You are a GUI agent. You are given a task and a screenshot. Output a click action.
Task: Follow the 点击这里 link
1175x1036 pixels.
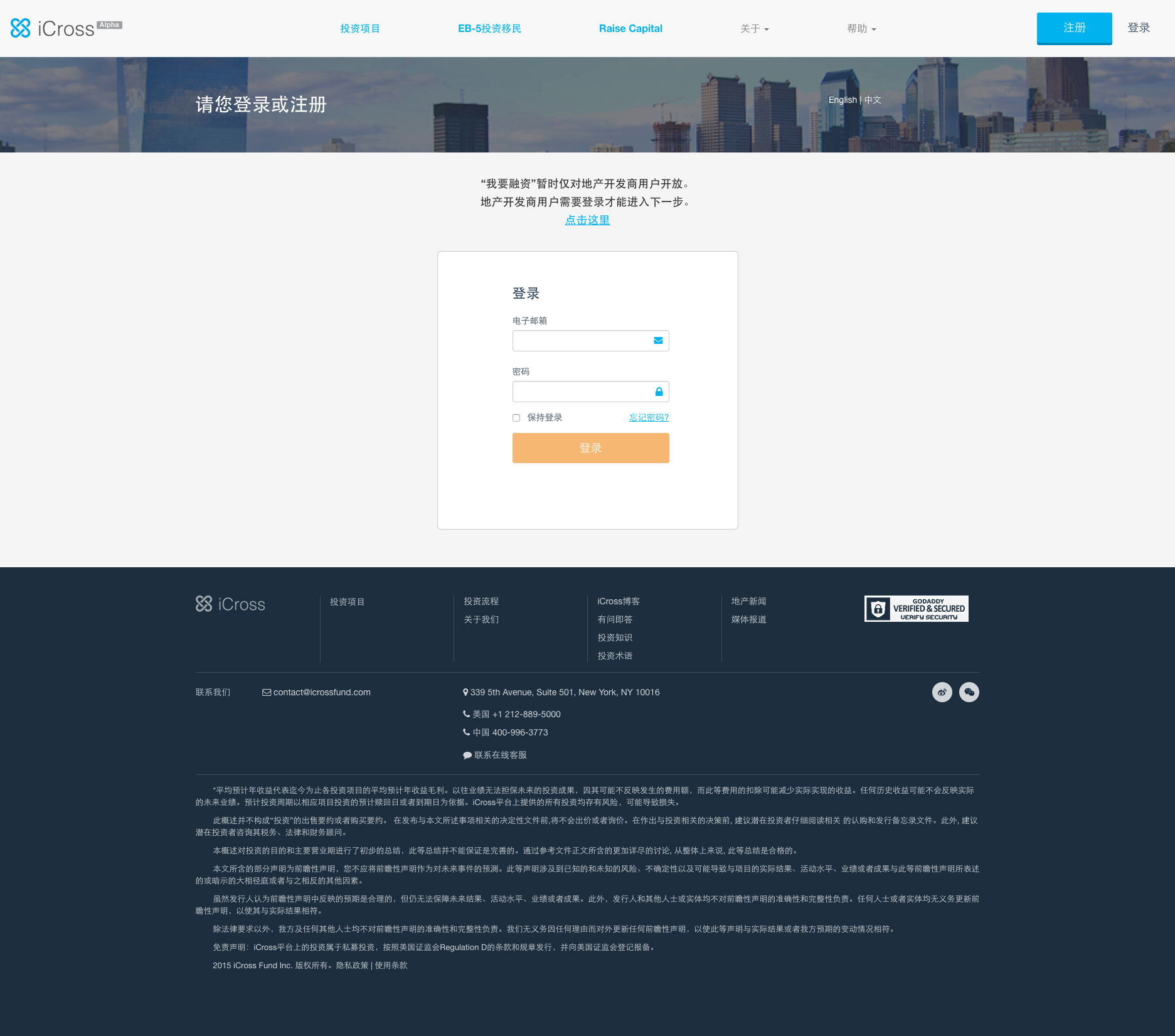587,220
